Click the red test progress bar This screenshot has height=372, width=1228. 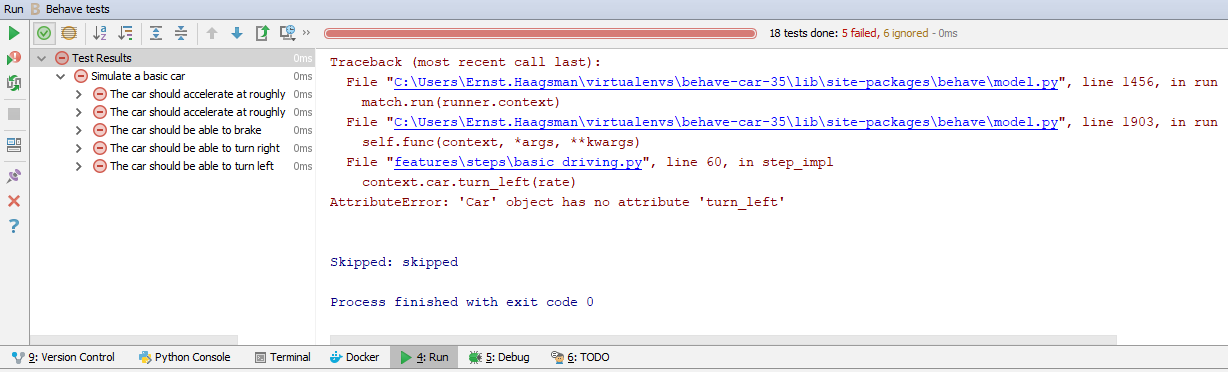coord(541,33)
